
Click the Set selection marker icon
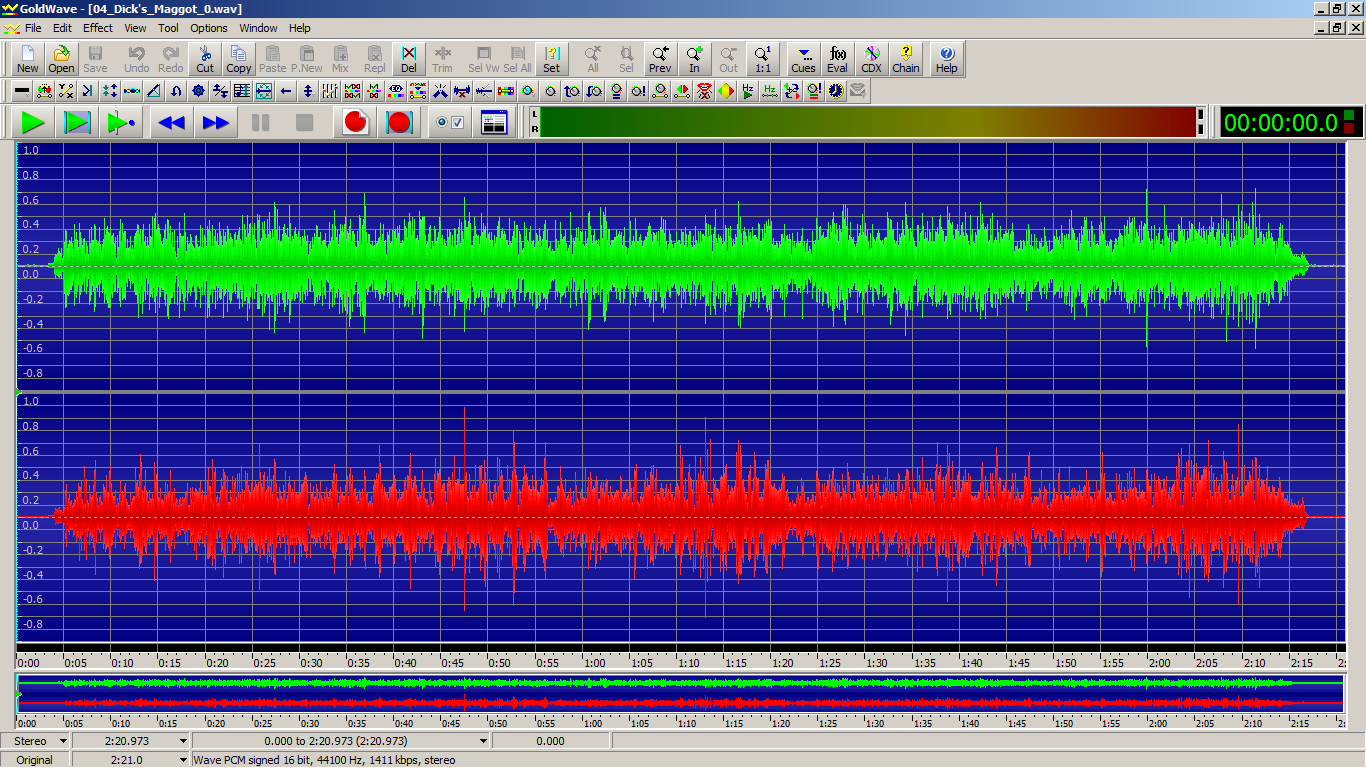(x=551, y=59)
